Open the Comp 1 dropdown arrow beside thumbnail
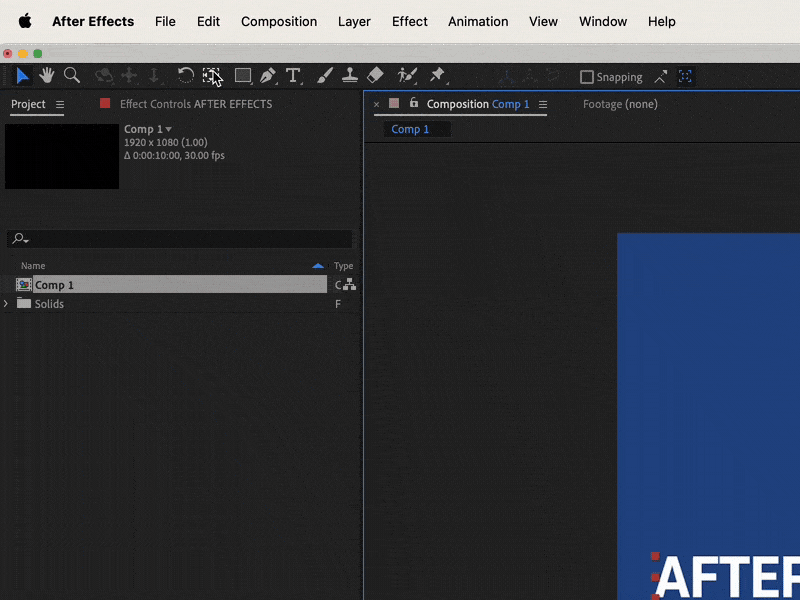The image size is (800, 600). 168,129
